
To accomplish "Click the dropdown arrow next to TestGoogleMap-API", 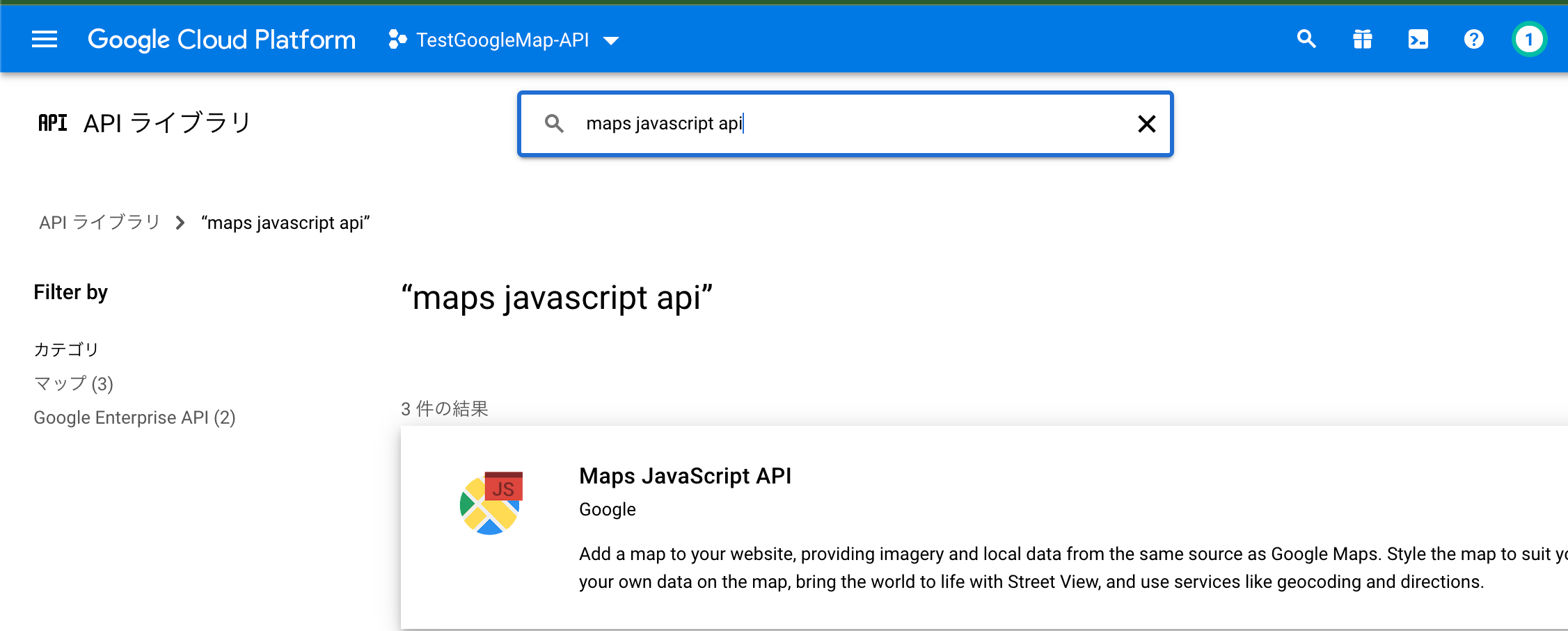I will click(611, 41).
